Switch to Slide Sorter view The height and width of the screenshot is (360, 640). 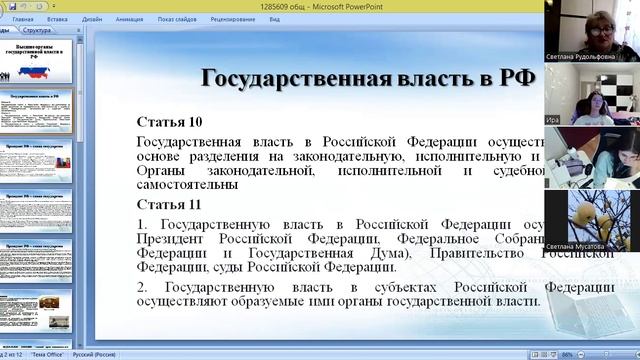(x=544, y=355)
